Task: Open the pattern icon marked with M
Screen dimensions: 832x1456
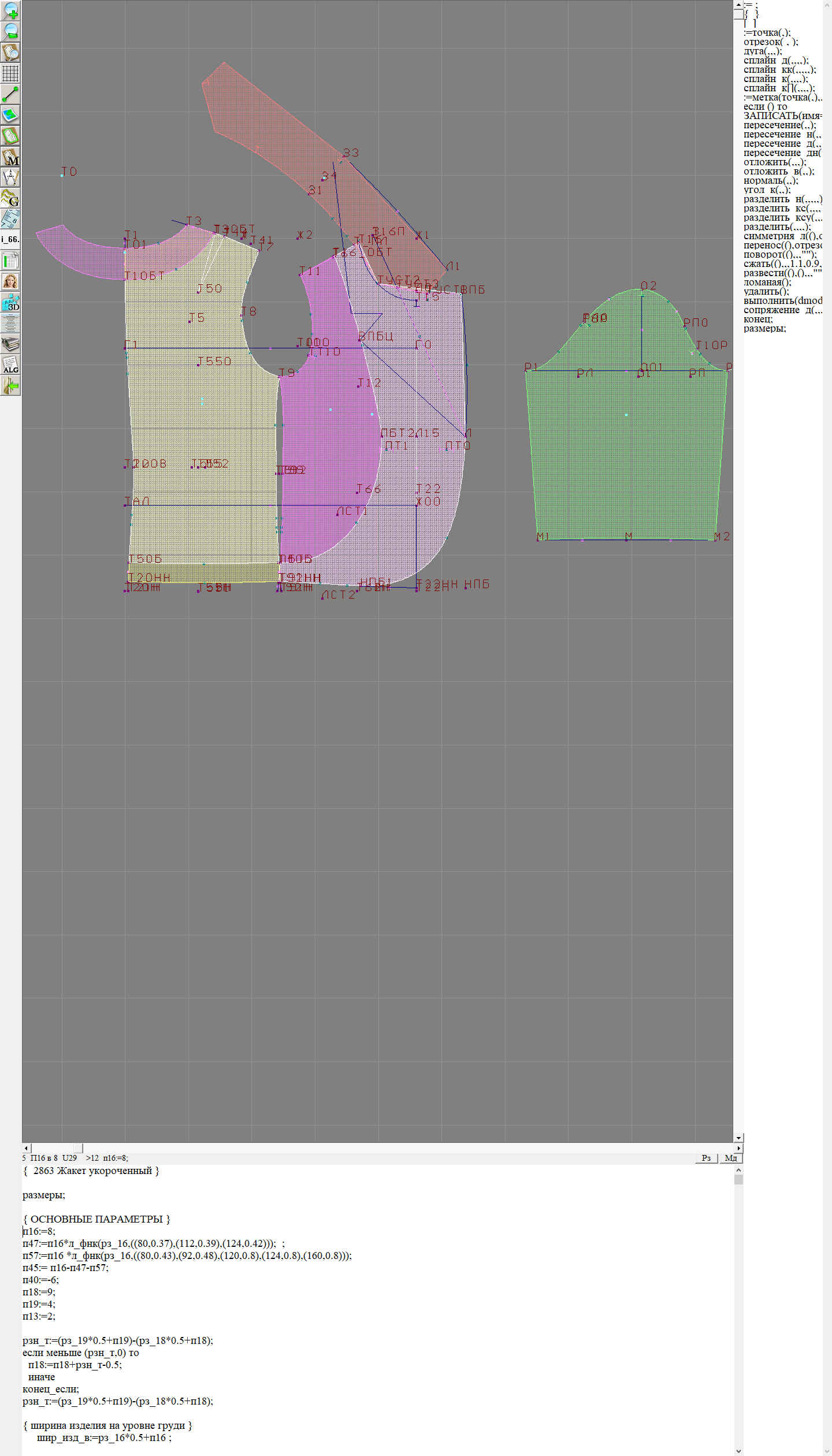Action: pyautogui.click(x=10, y=157)
